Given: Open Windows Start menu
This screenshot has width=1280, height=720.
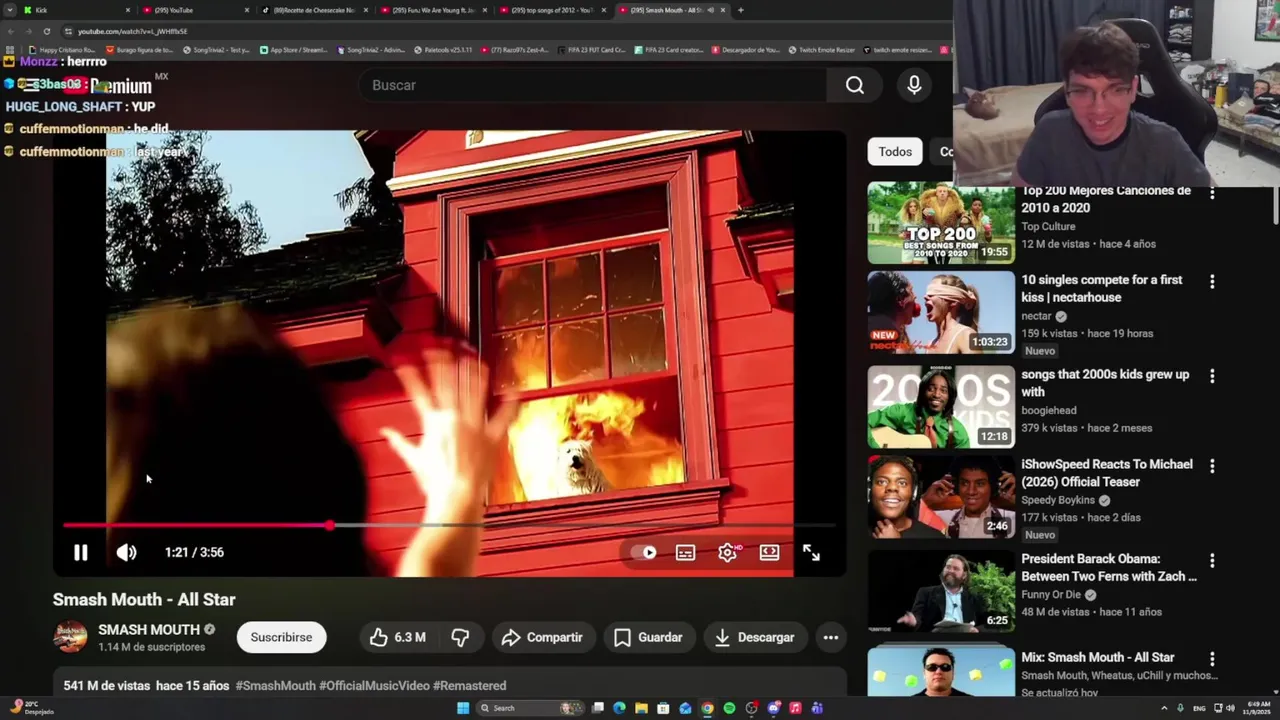Looking at the screenshot, I should 463,708.
